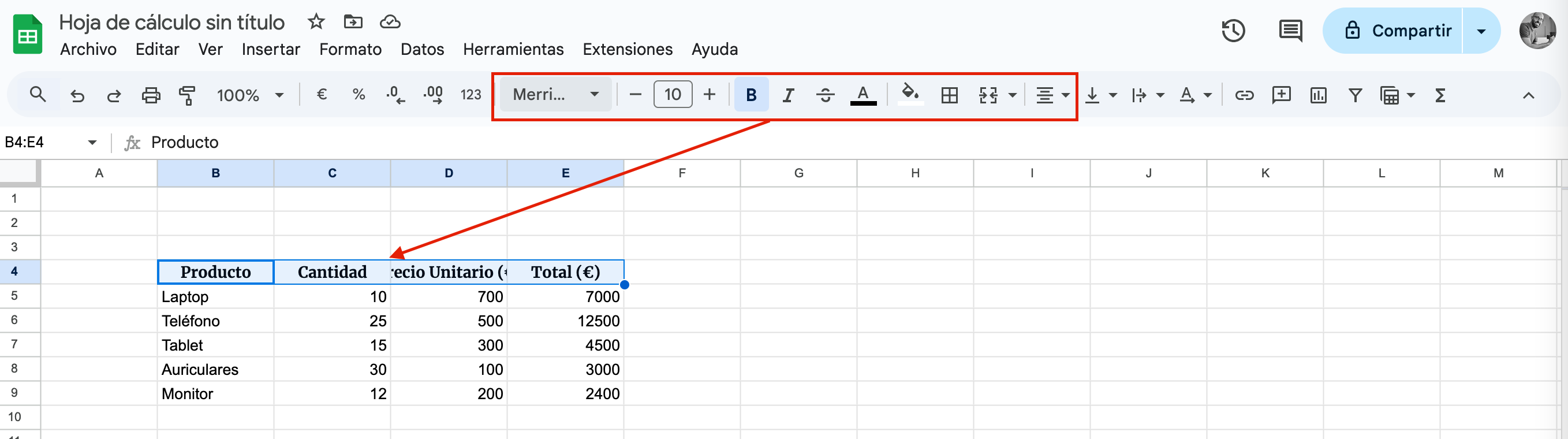Open the Editar menu

coord(157,49)
